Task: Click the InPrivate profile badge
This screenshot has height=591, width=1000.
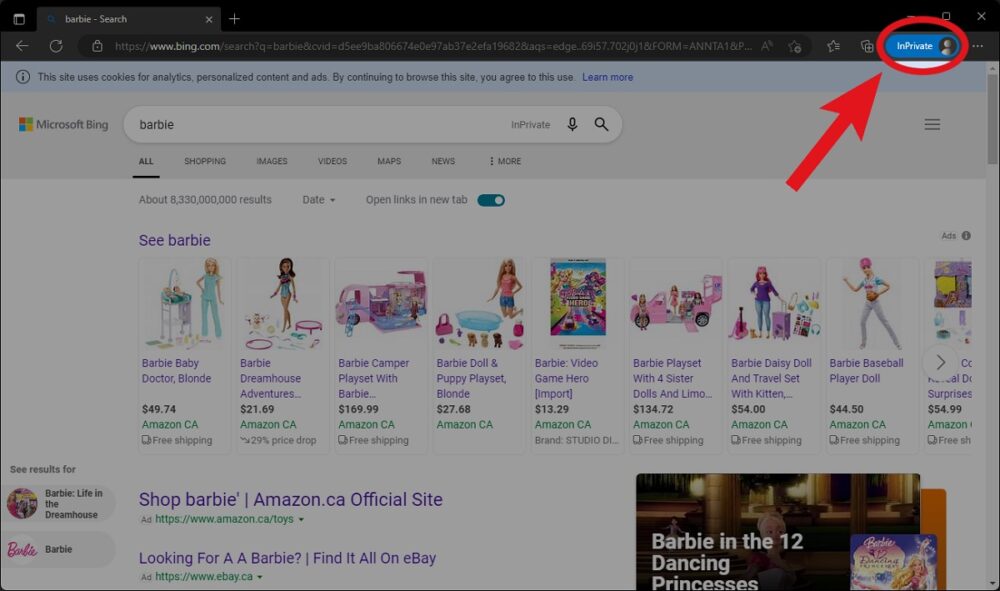Action: (x=920, y=45)
